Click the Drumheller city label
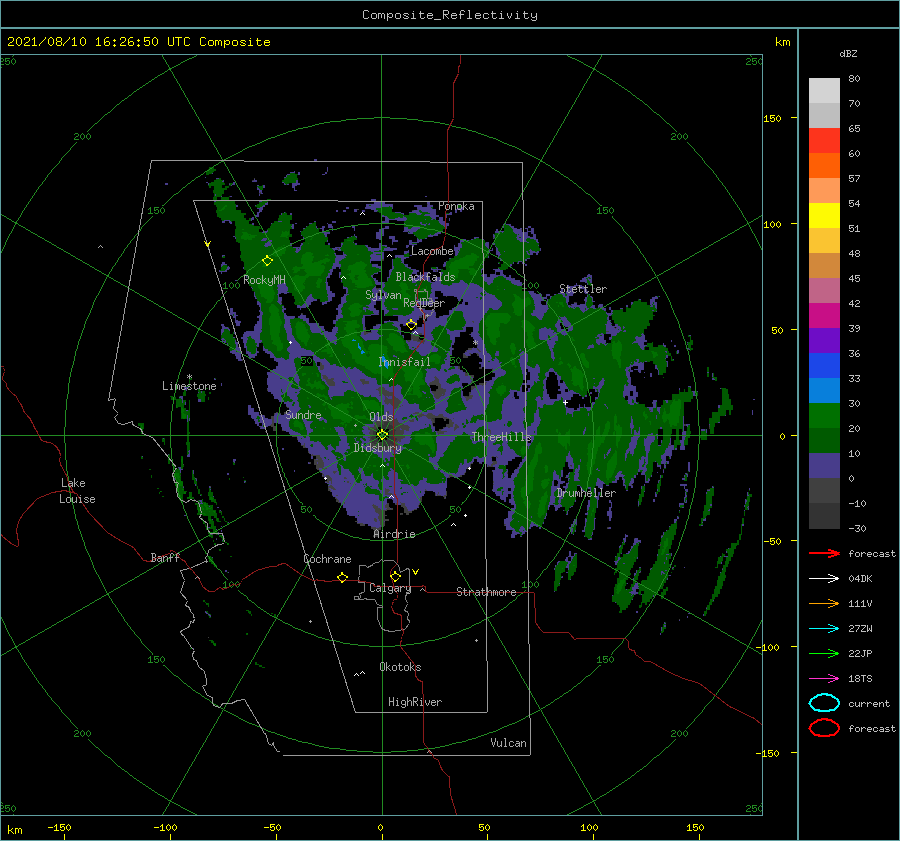 (586, 493)
